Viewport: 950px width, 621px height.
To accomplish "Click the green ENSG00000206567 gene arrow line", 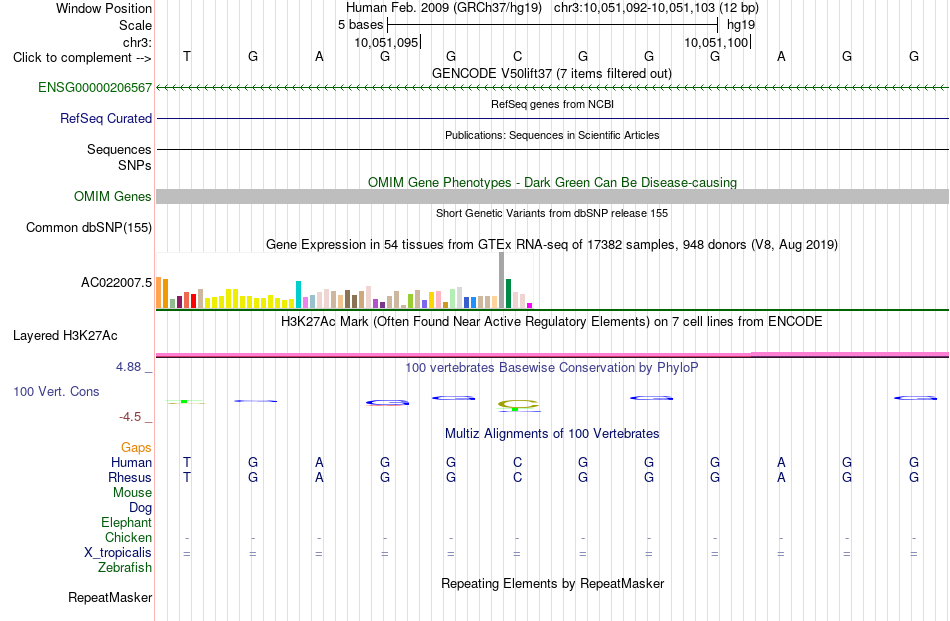I will click(552, 88).
